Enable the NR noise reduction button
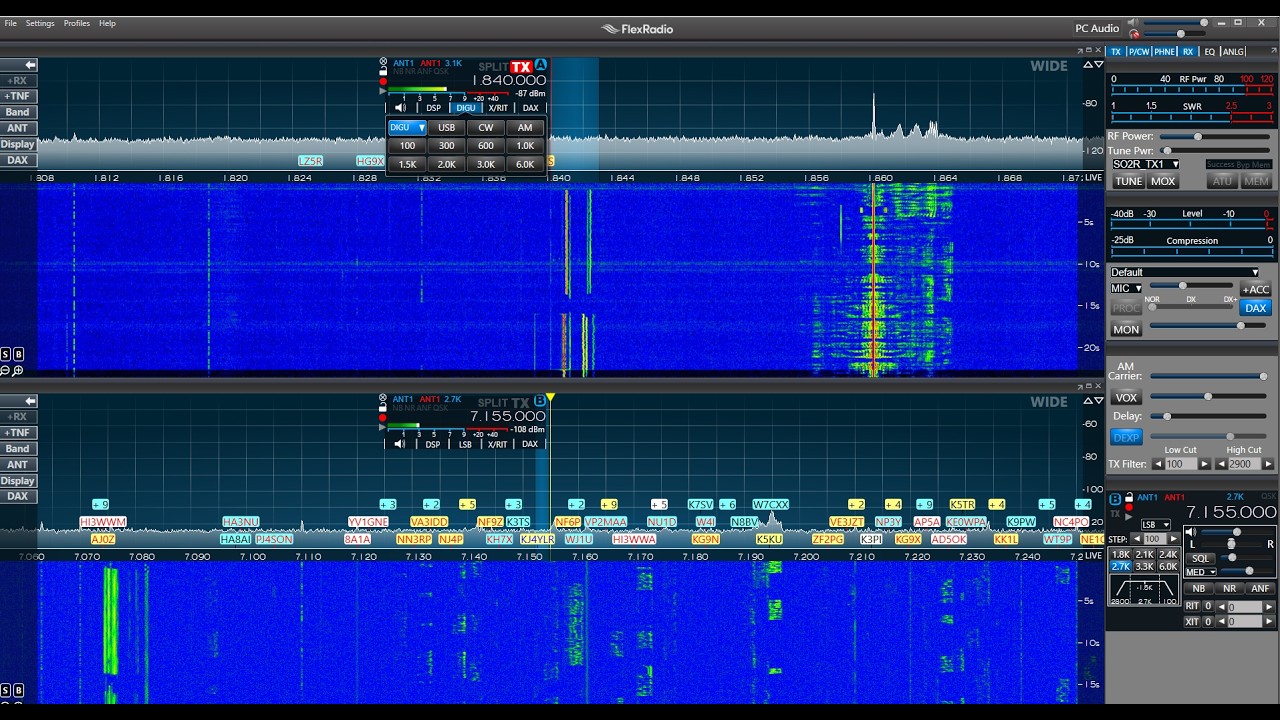Image resolution: width=1280 pixels, height=720 pixels. 1229,589
